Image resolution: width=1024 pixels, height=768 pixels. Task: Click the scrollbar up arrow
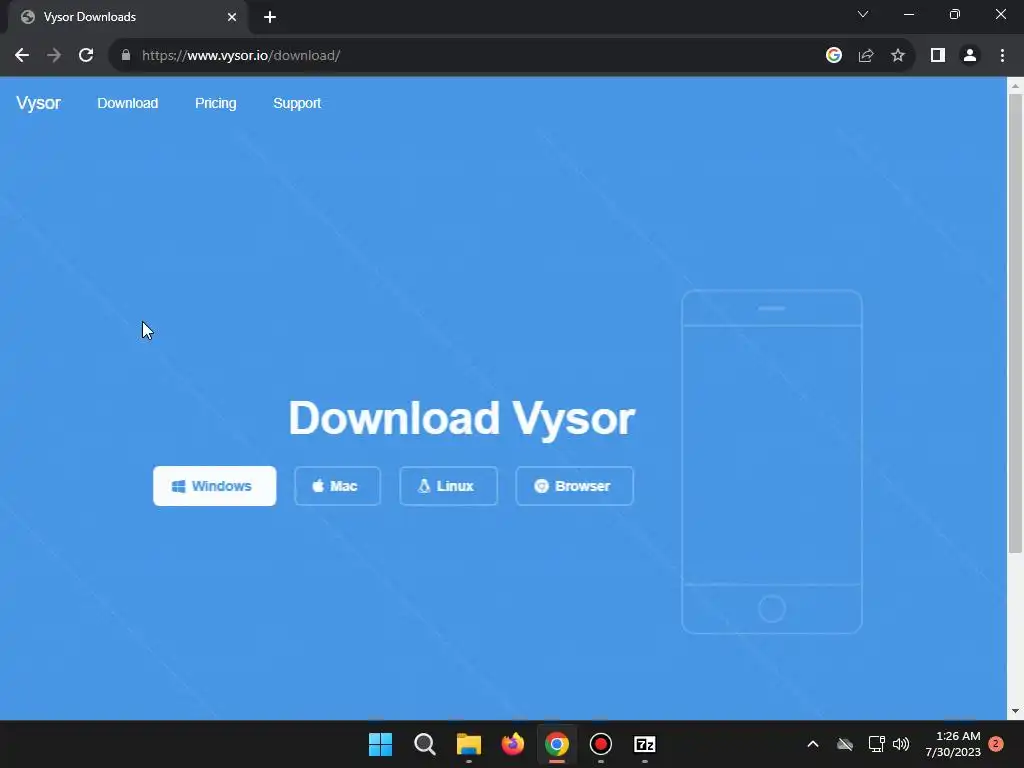1015,86
